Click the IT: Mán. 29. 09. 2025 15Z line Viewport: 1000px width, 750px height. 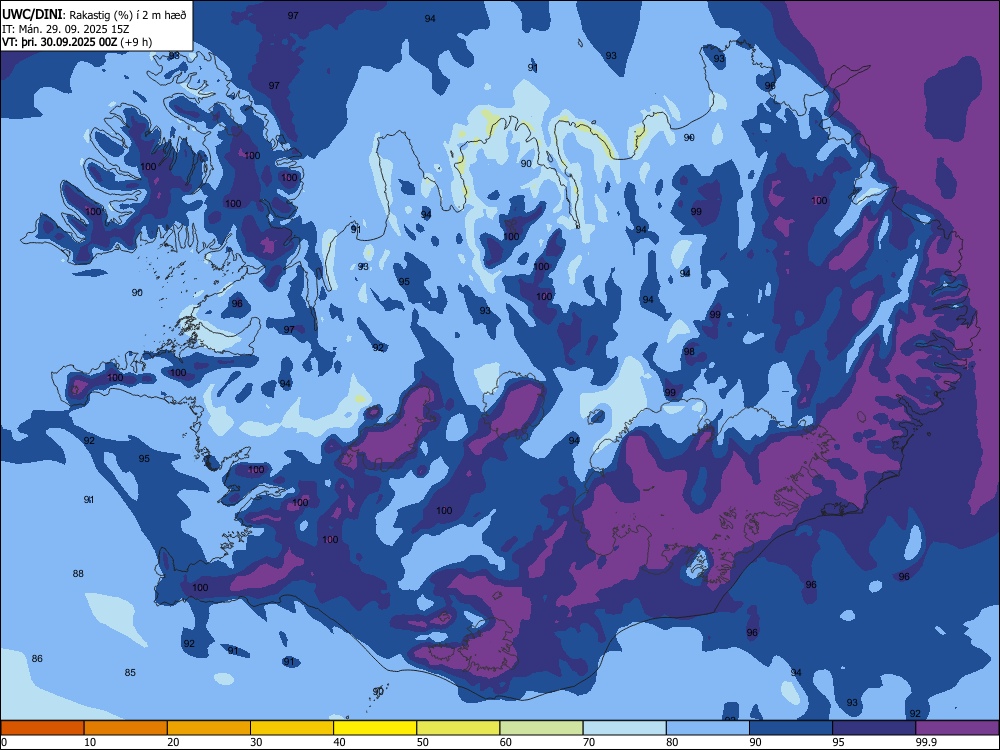pos(66,29)
